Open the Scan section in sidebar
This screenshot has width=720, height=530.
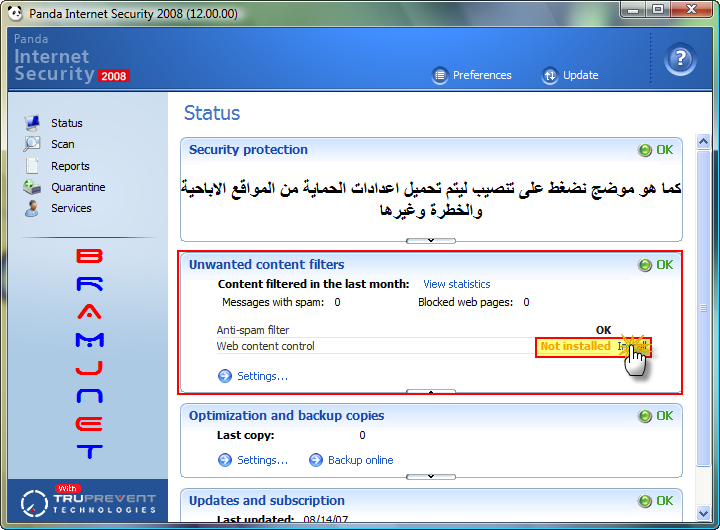pyautogui.click(x=62, y=144)
